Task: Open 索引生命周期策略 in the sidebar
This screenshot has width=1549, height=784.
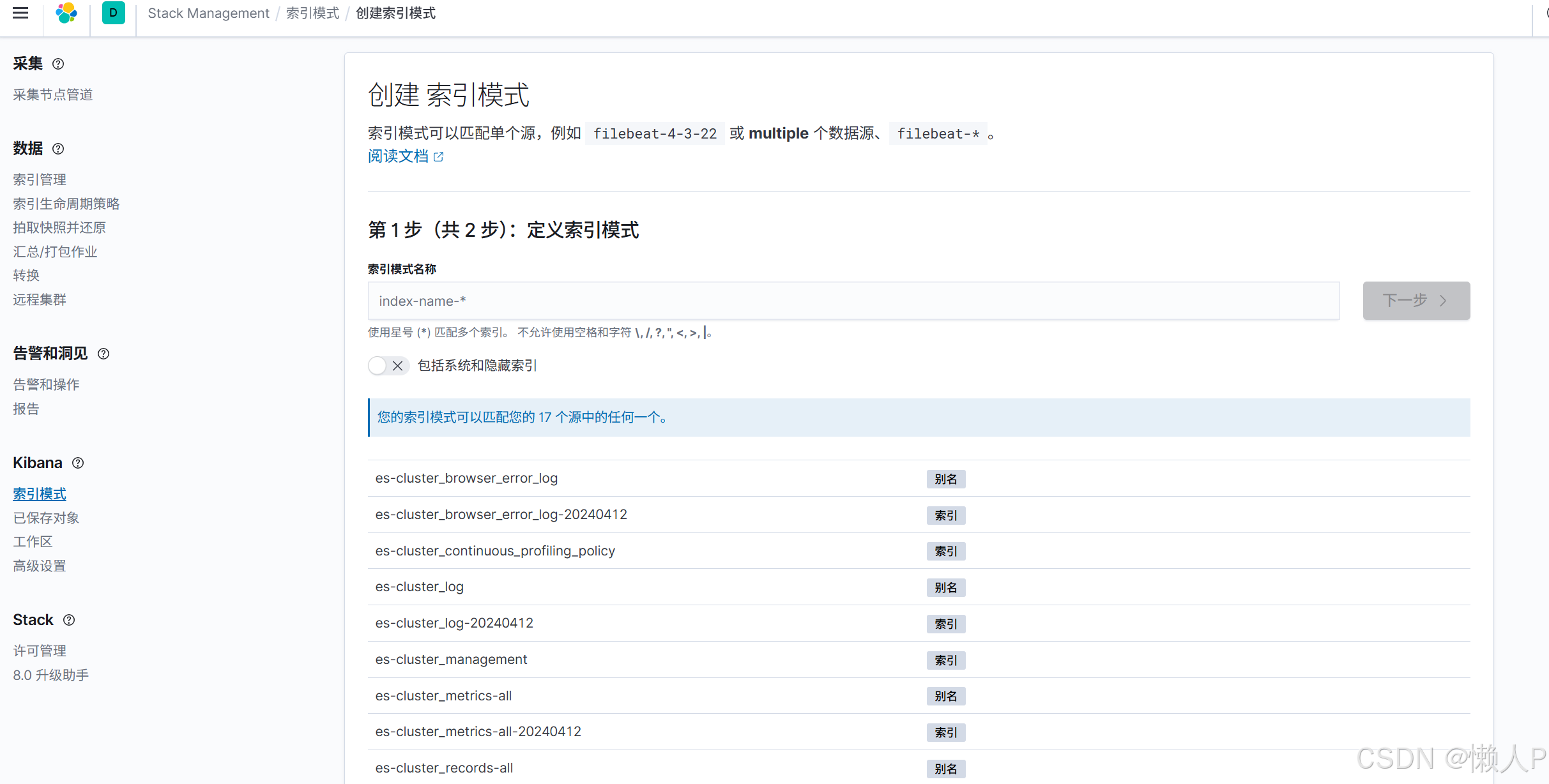Action: [x=66, y=203]
